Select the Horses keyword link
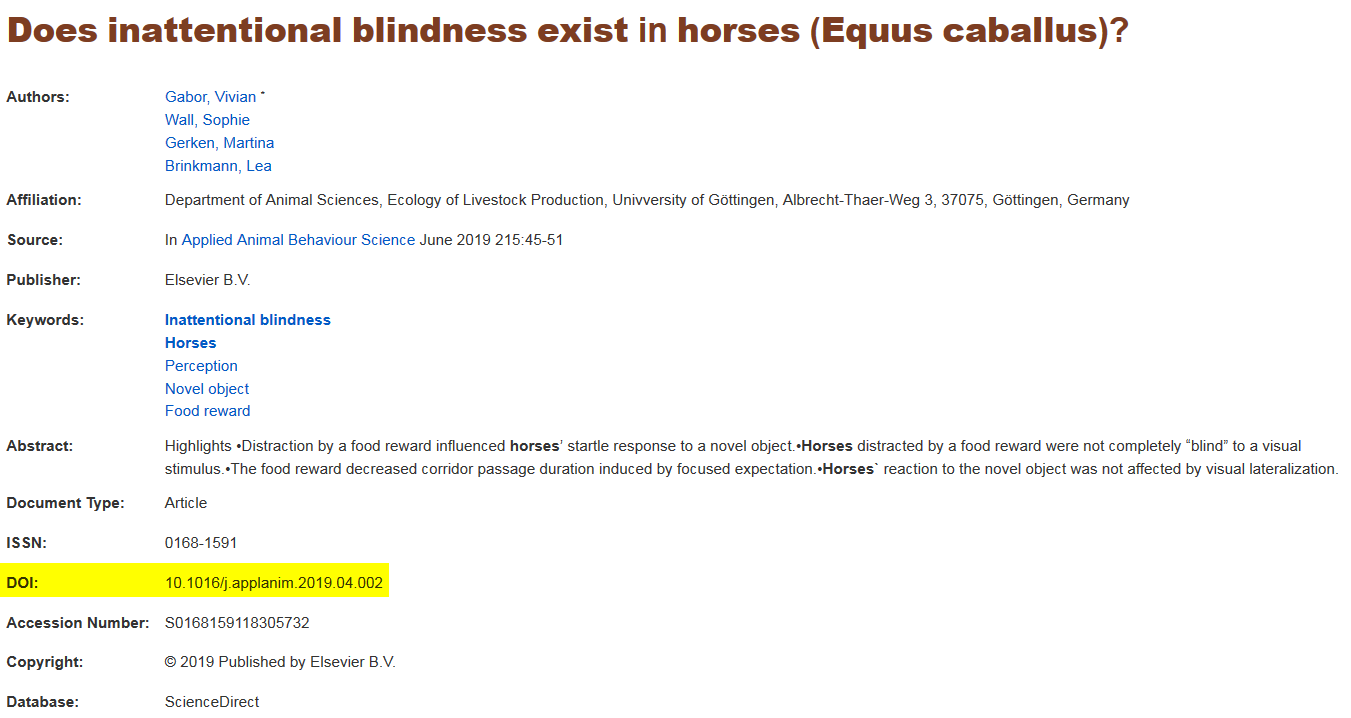The height and width of the screenshot is (718, 1351). click(x=190, y=343)
